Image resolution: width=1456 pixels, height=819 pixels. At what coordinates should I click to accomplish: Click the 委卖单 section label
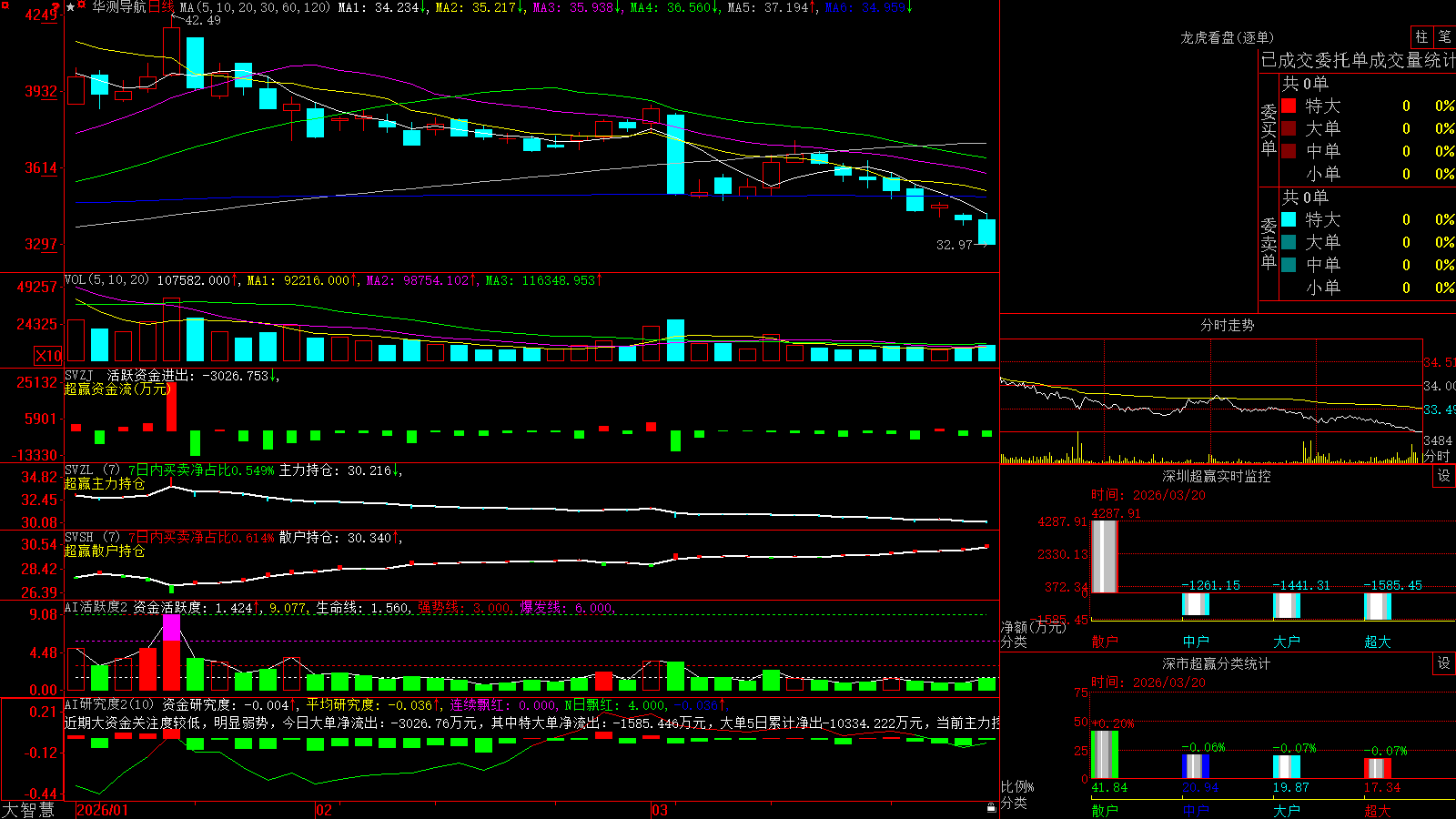[x=1269, y=244]
